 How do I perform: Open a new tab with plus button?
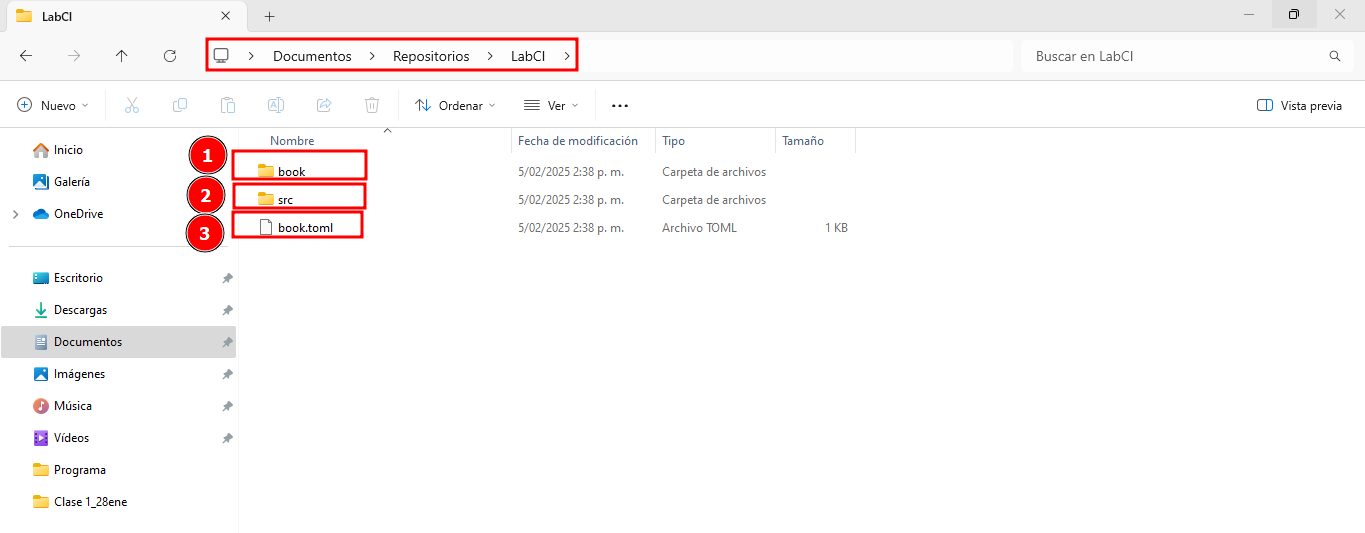269,16
